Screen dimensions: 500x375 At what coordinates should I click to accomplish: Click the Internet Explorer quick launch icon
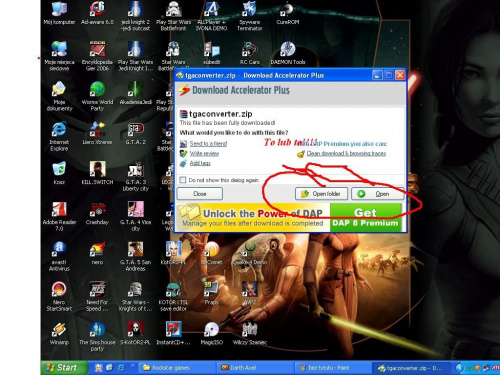121,368
